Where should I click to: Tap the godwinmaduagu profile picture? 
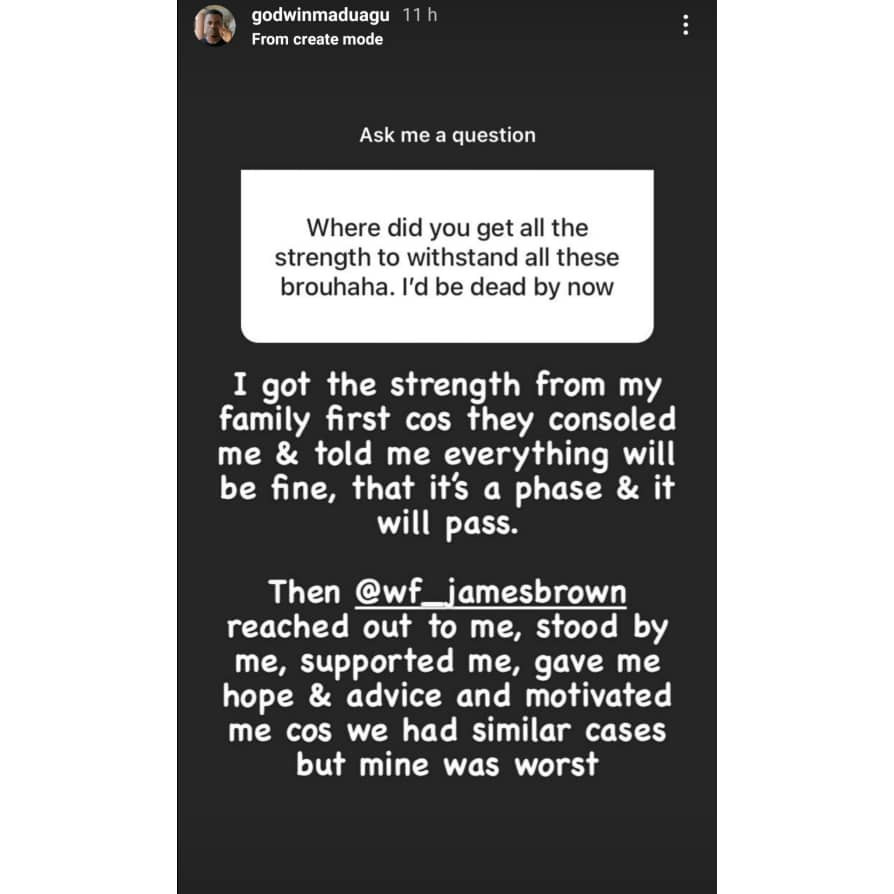(x=214, y=25)
